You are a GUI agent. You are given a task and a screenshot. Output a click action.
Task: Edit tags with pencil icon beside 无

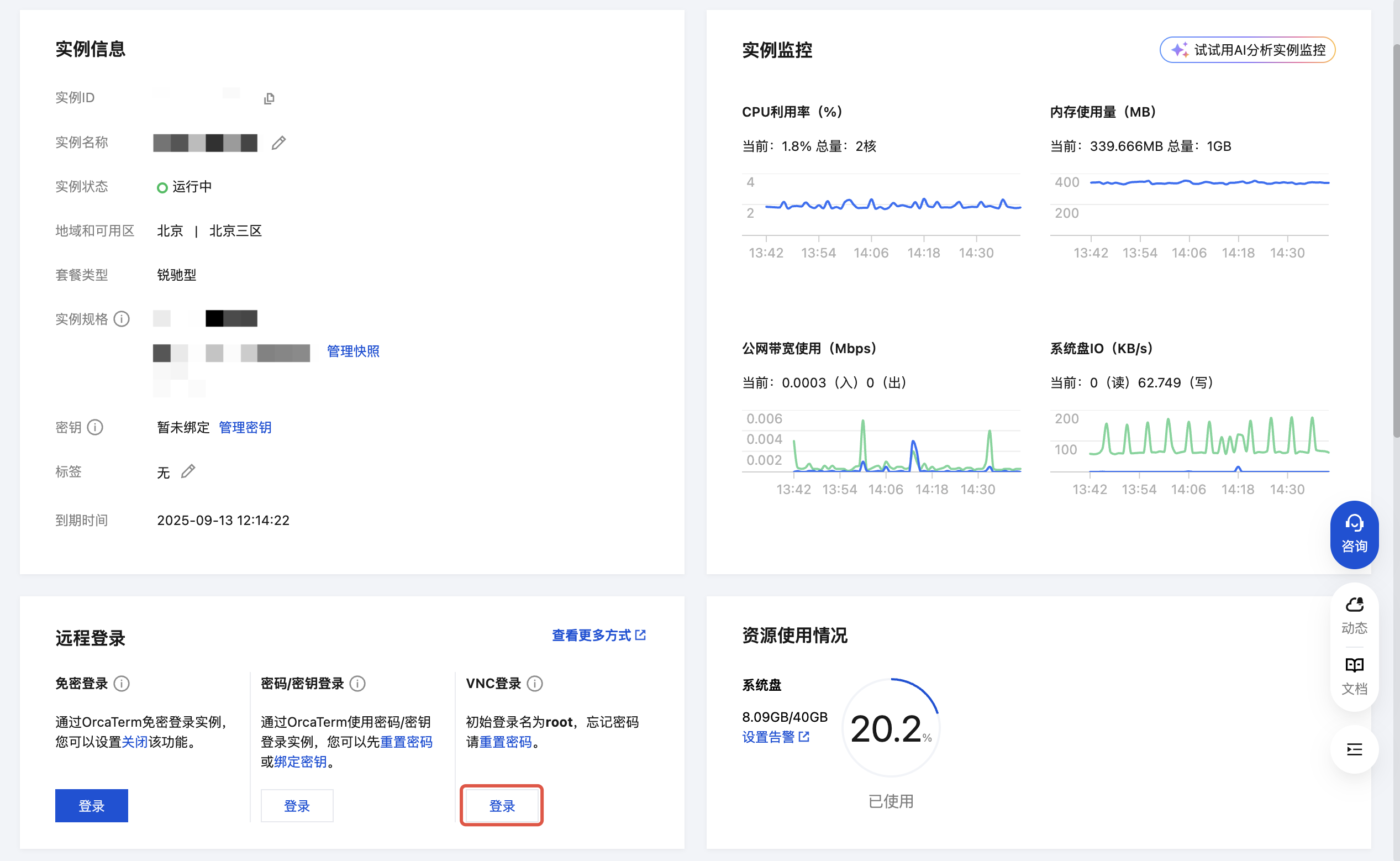188,471
